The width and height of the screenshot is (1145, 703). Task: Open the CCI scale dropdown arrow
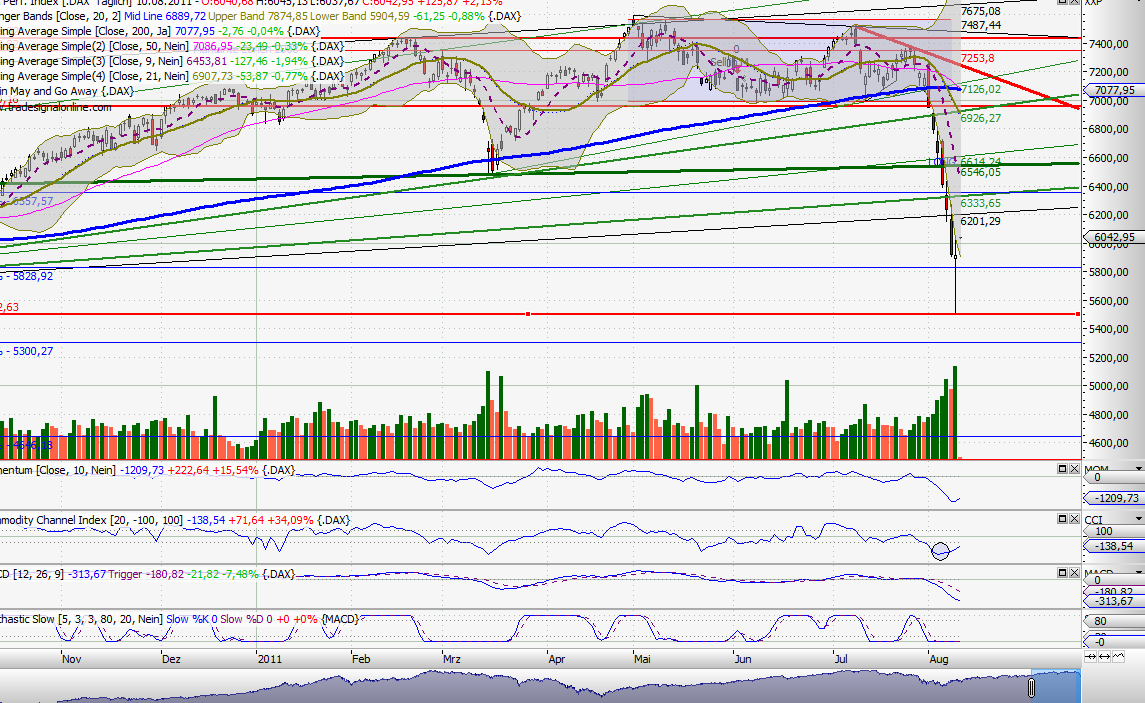[x=1138, y=519]
